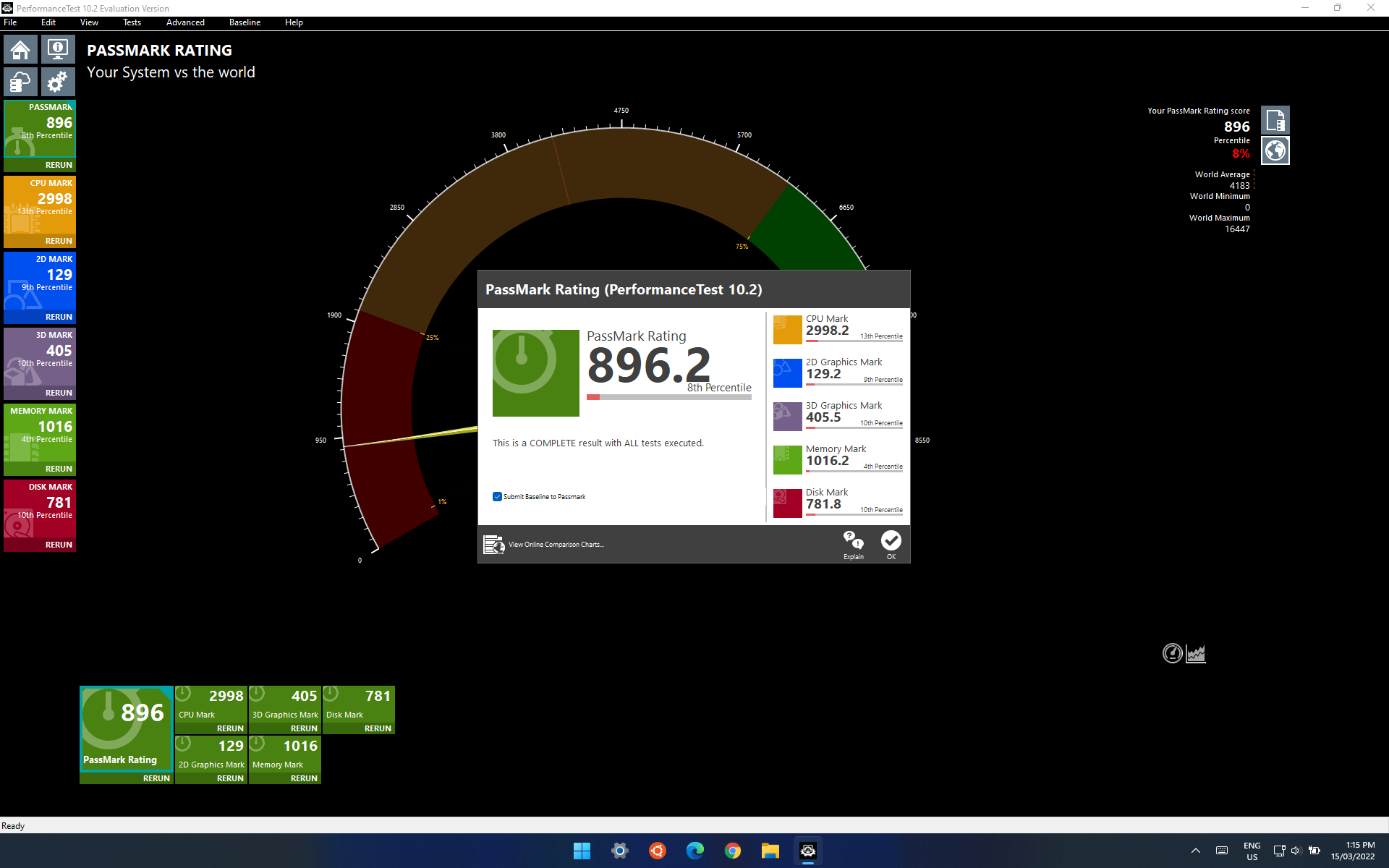Launch Microsoft Edge from taskbar
The height and width of the screenshot is (868, 1389).
click(695, 851)
